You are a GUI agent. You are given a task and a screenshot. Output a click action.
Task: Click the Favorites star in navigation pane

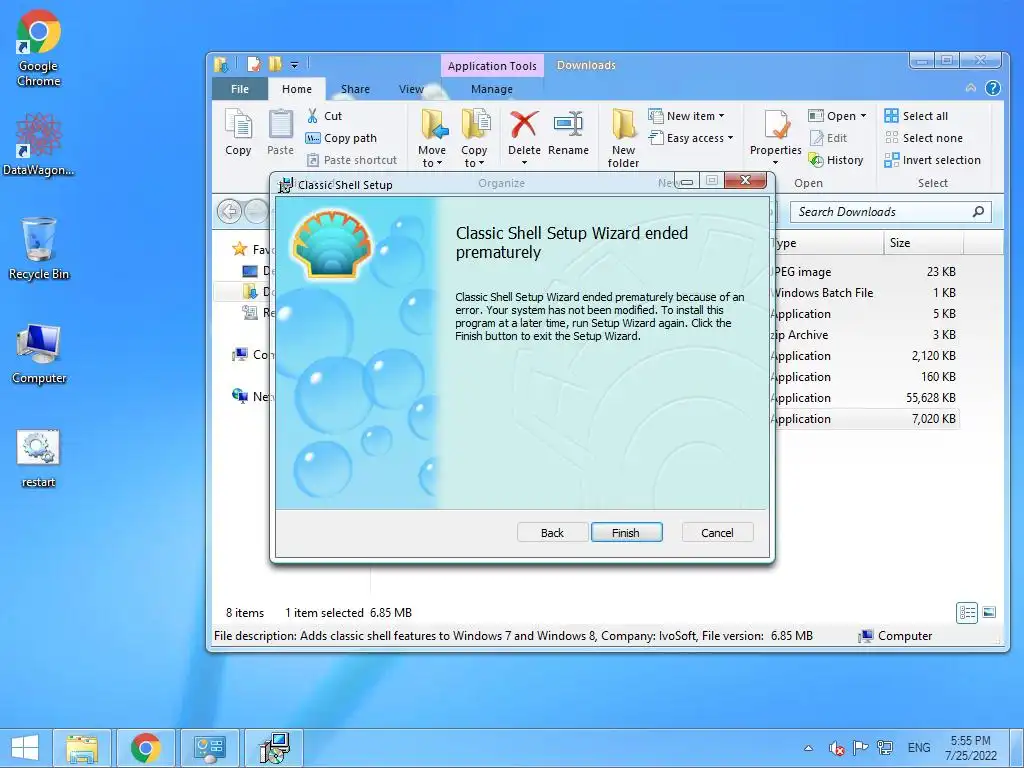click(240, 249)
